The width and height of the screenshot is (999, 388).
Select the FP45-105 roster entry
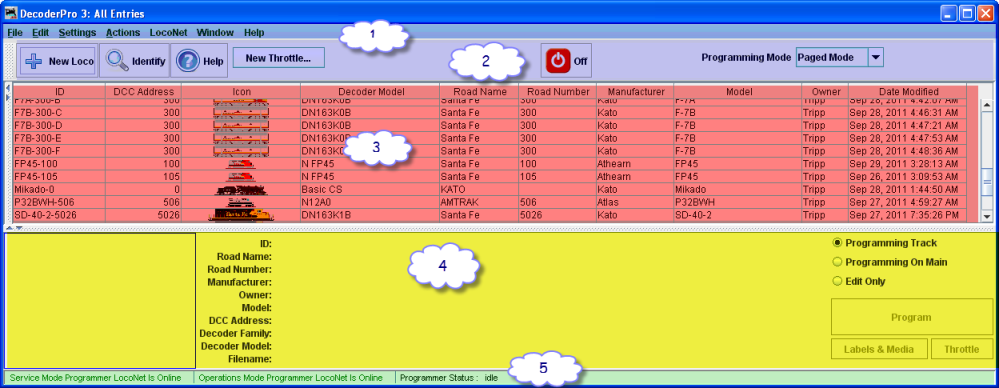pos(491,176)
